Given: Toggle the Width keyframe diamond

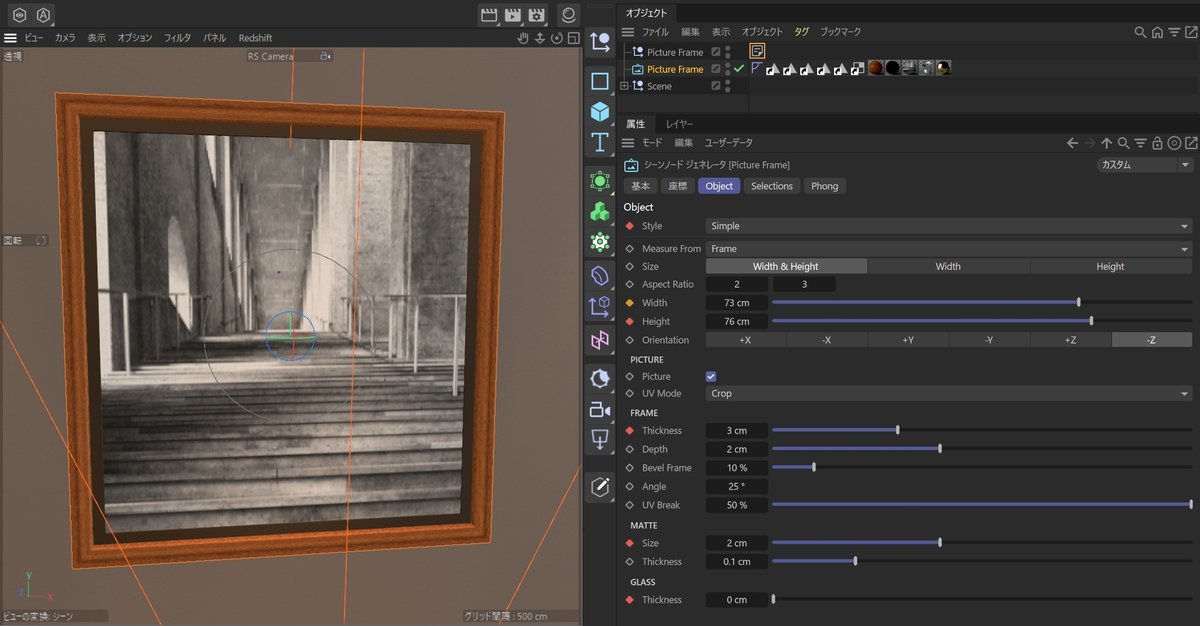Looking at the screenshot, I should click(630, 303).
